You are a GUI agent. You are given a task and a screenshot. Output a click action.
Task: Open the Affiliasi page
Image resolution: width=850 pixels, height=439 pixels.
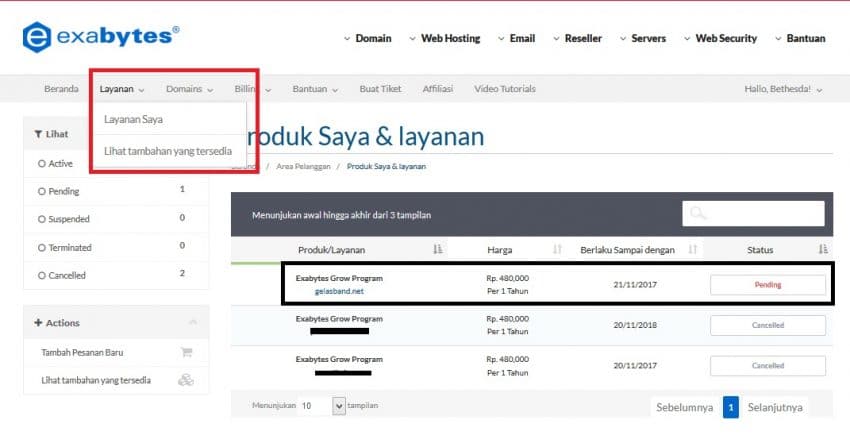coord(437,89)
